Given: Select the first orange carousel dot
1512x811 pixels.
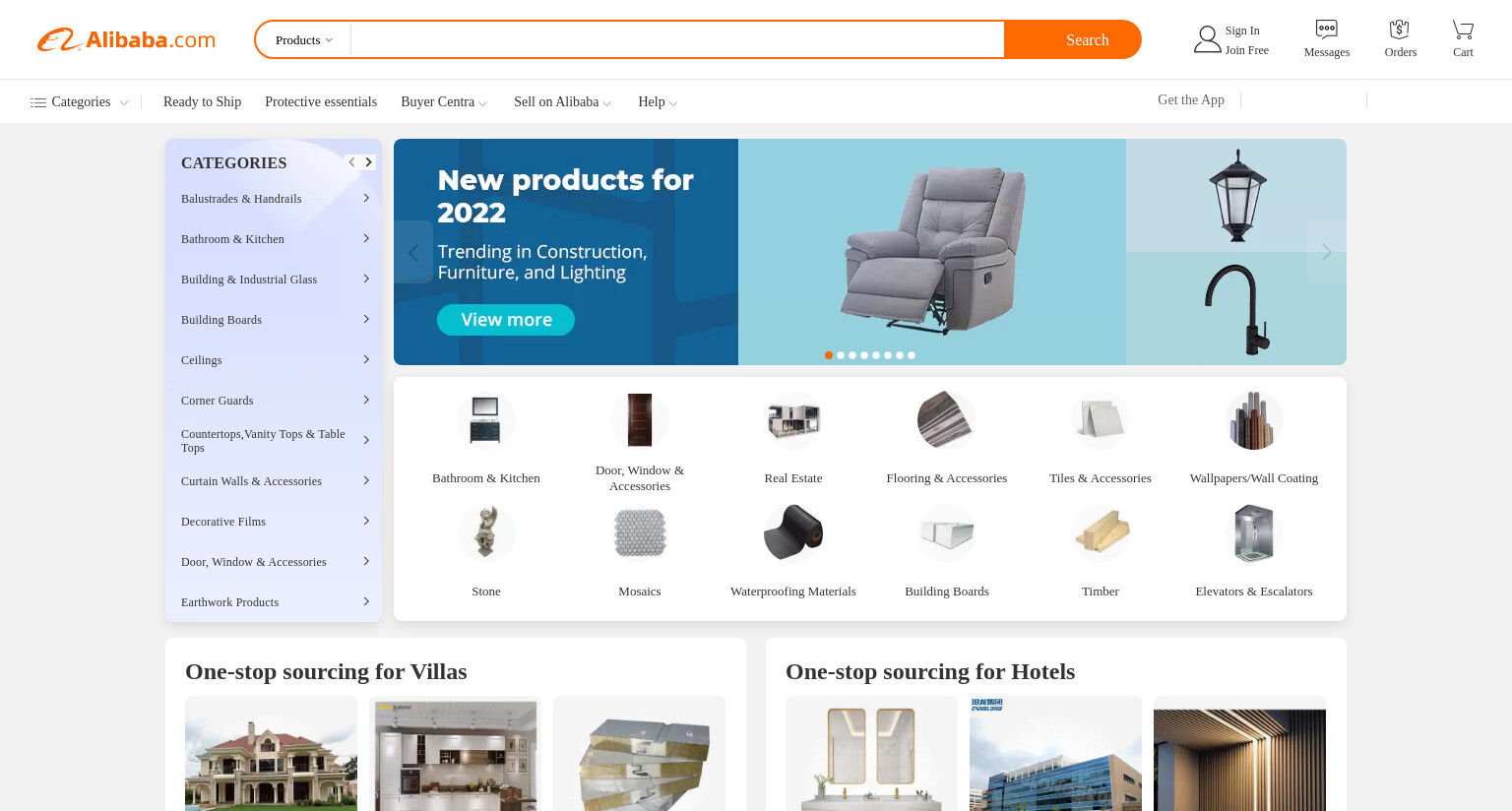Looking at the screenshot, I should click(x=829, y=355).
